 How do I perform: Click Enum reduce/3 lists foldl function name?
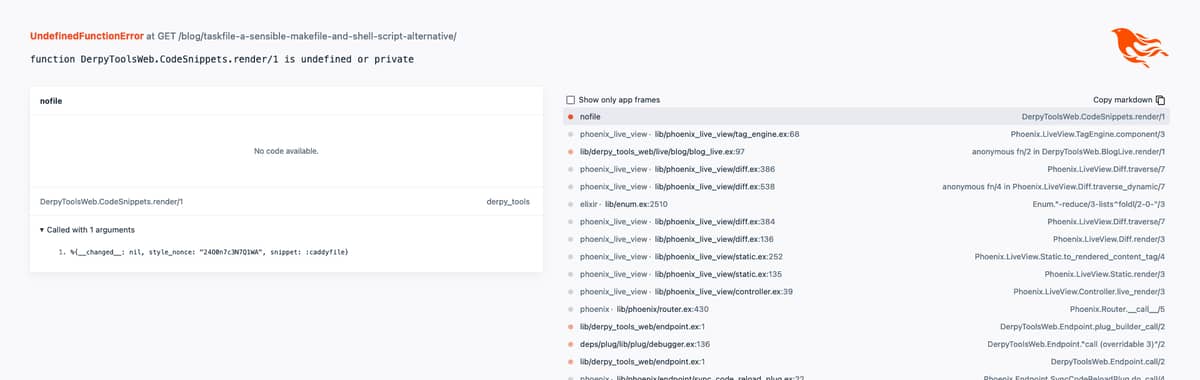point(1099,204)
